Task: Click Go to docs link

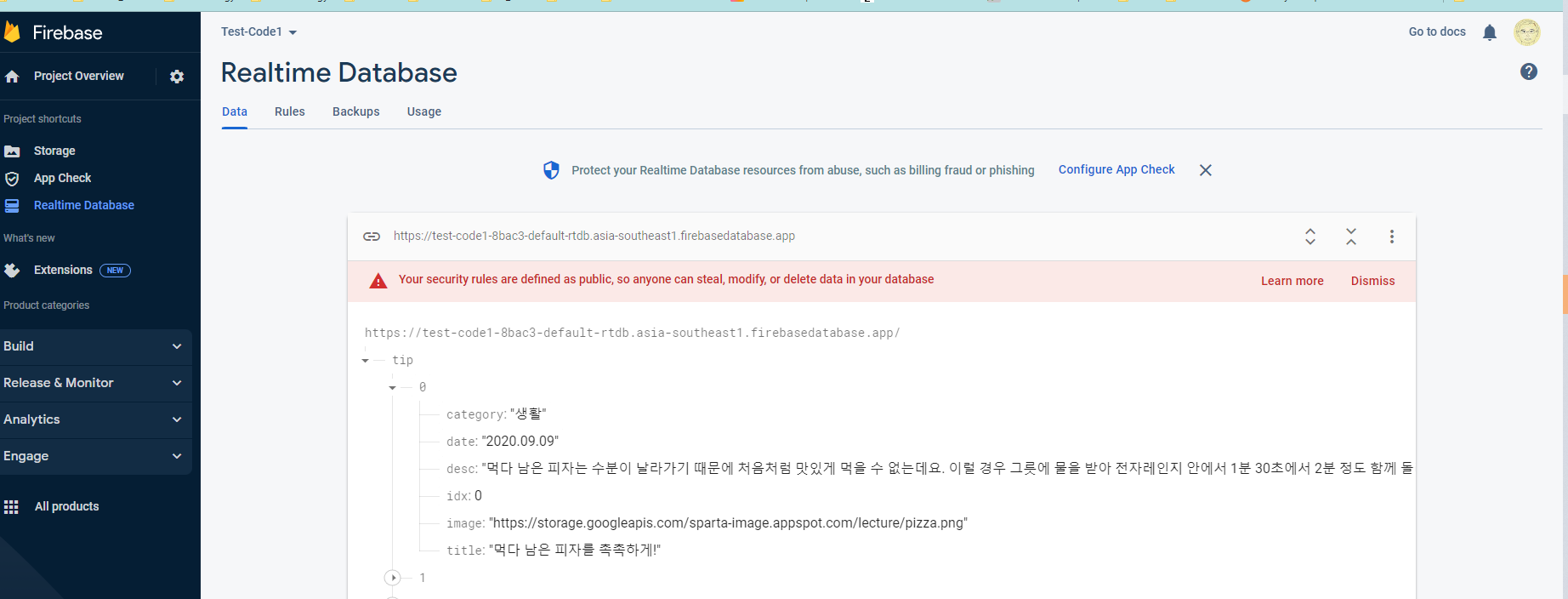Action: pos(1437,31)
